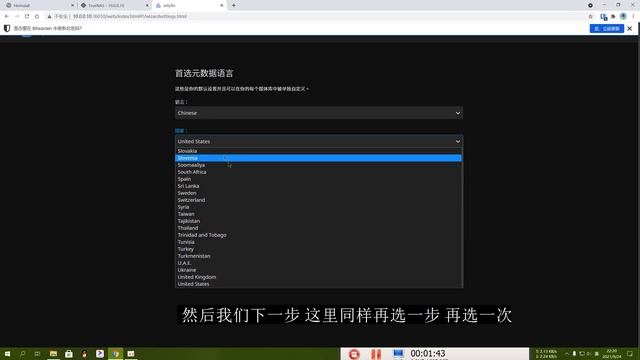Open Task View on the taskbar

(37, 353)
